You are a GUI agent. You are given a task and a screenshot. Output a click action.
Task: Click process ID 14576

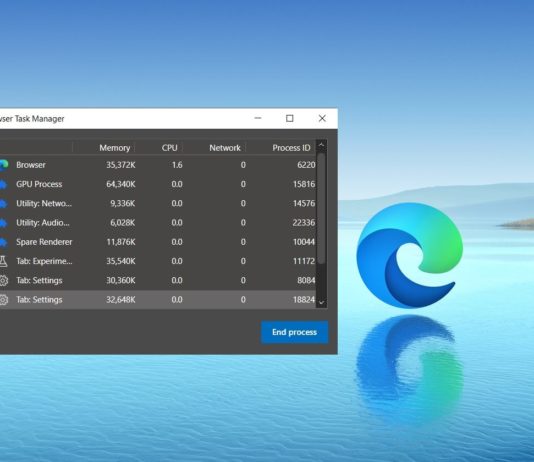coord(304,204)
